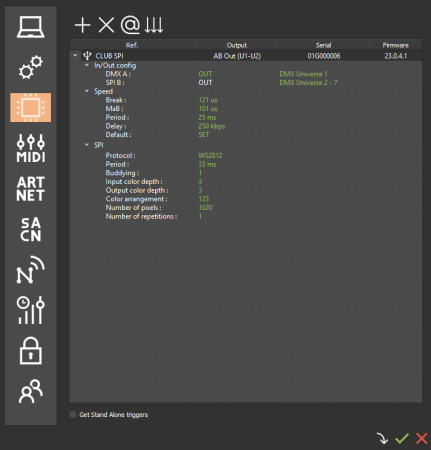Image resolution: width=431 pixels, height=450 pixels.
Task: Click the Output column header
Action: point(237,45)
